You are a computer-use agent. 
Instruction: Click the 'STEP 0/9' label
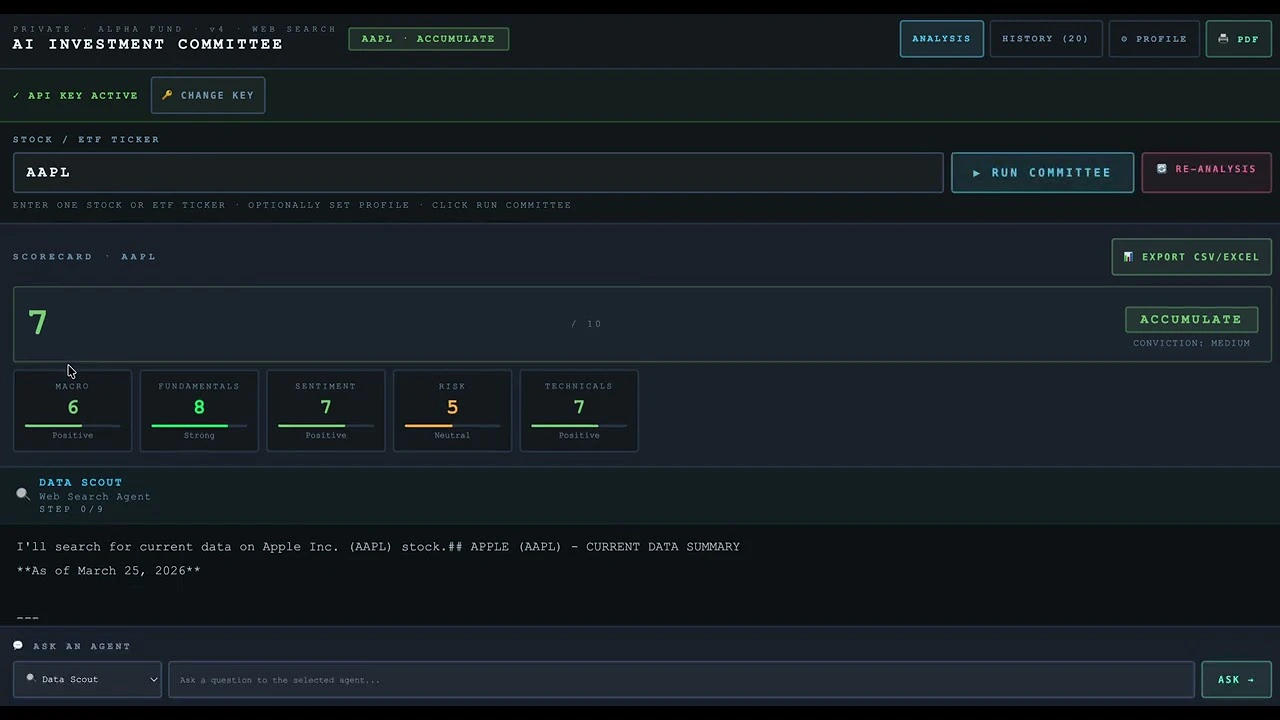pyautogui.click(x=71, y=509)
